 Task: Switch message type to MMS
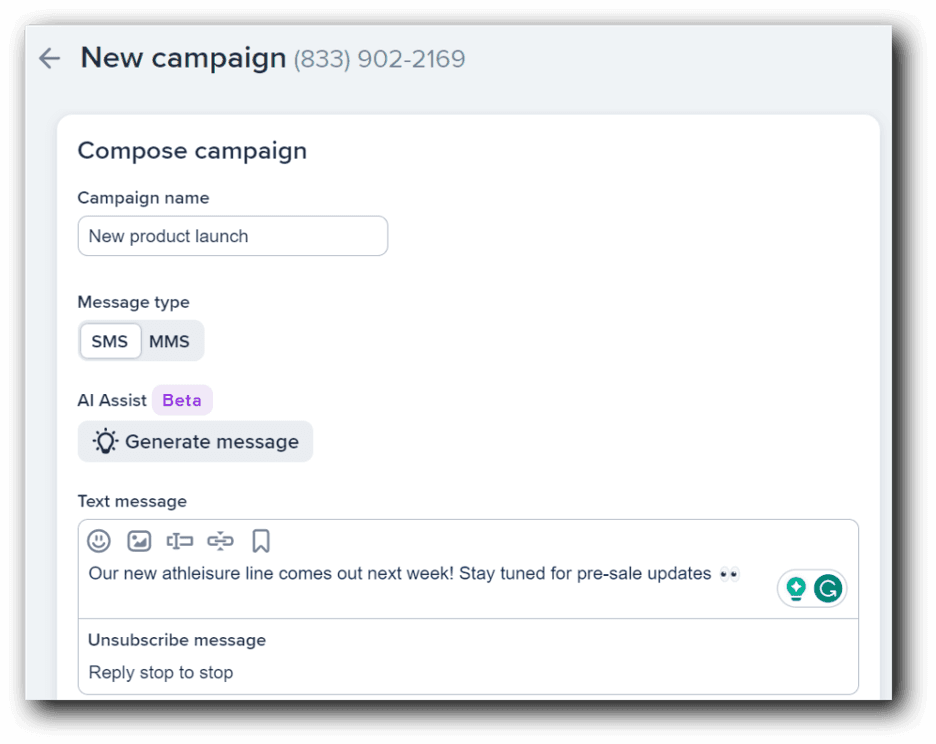(x=169, y=341)
